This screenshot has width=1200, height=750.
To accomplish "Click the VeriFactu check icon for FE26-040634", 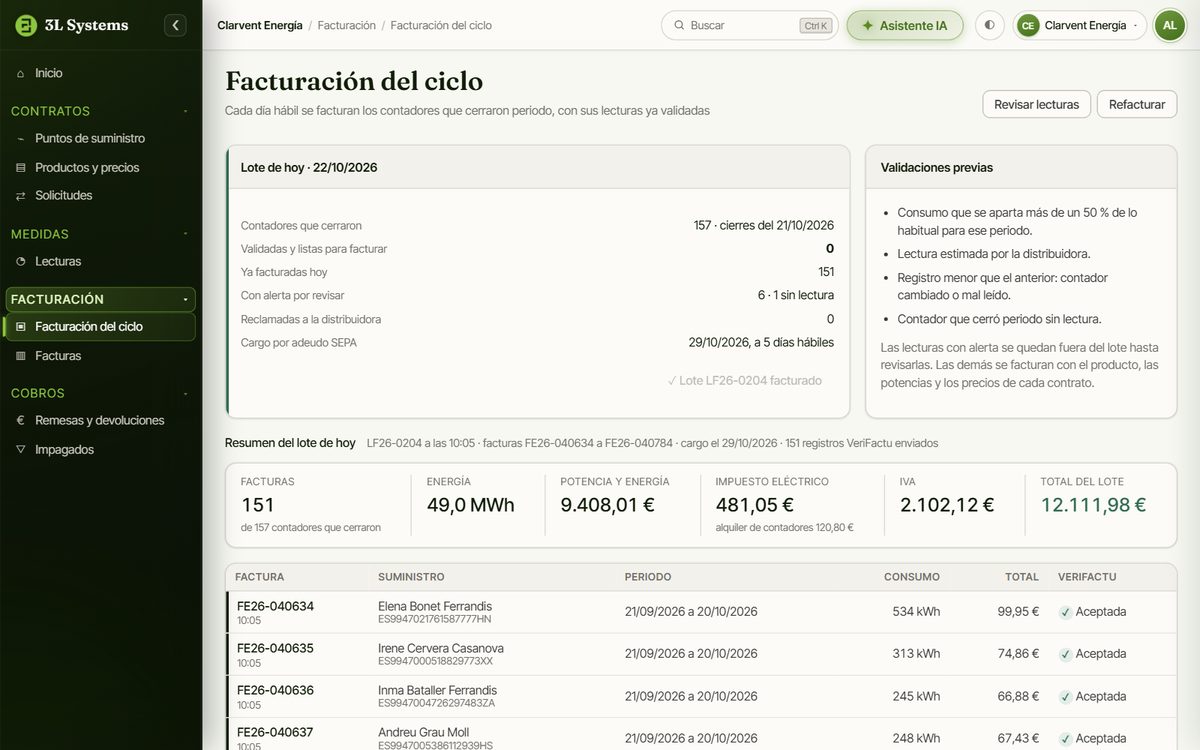I will tap(1065, 612).
